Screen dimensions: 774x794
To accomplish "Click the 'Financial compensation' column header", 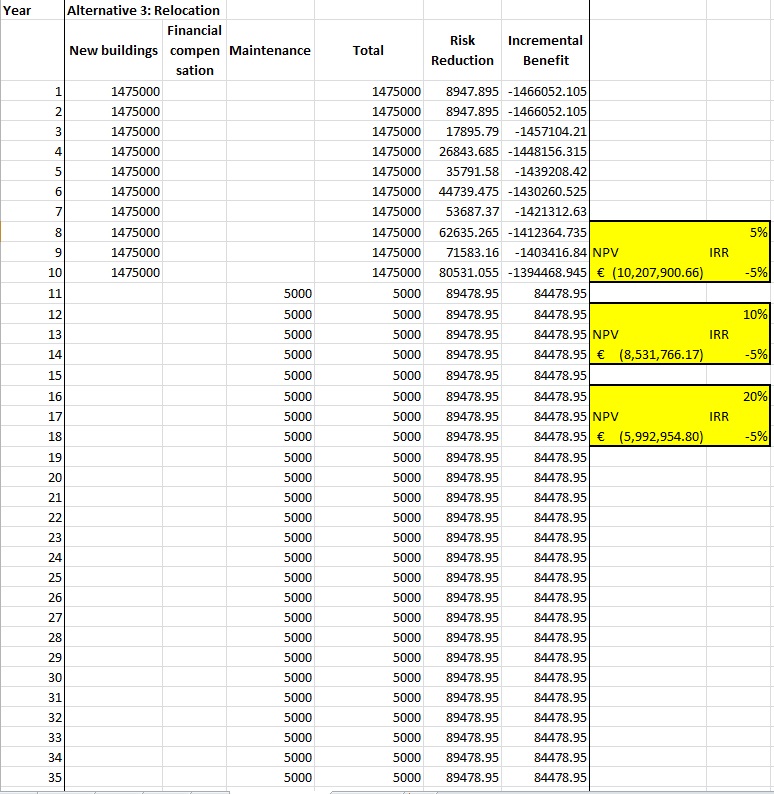I will coord(194,50).
